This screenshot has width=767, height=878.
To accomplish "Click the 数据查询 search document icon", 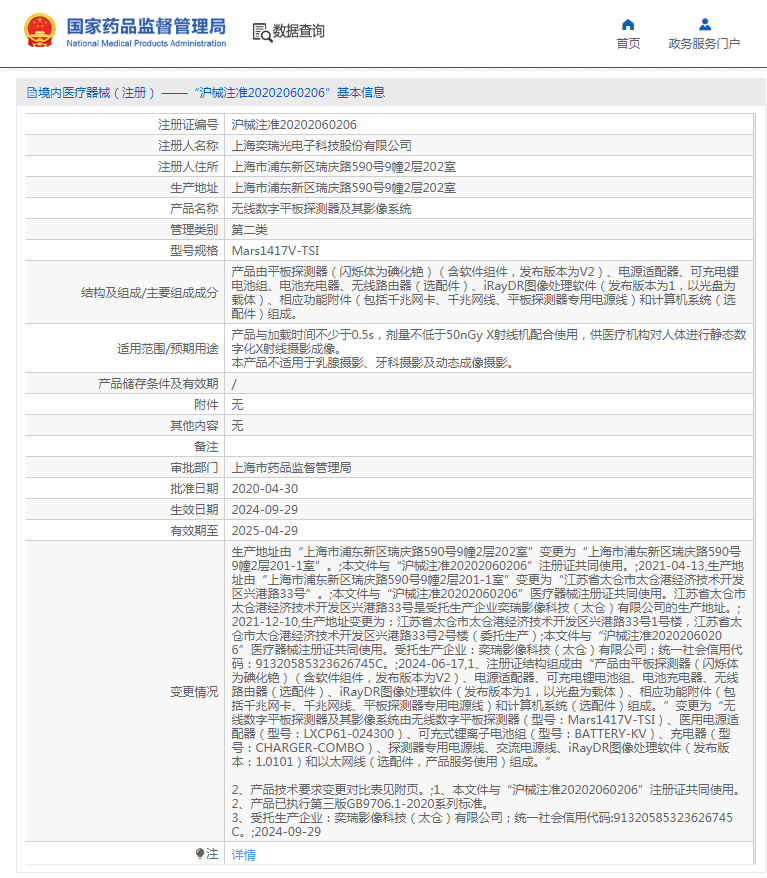I will coord(261,32).
